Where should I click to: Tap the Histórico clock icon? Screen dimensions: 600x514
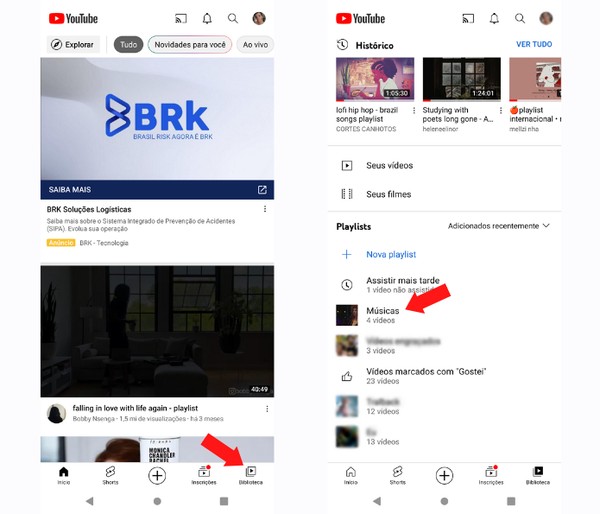pos(342,44)
